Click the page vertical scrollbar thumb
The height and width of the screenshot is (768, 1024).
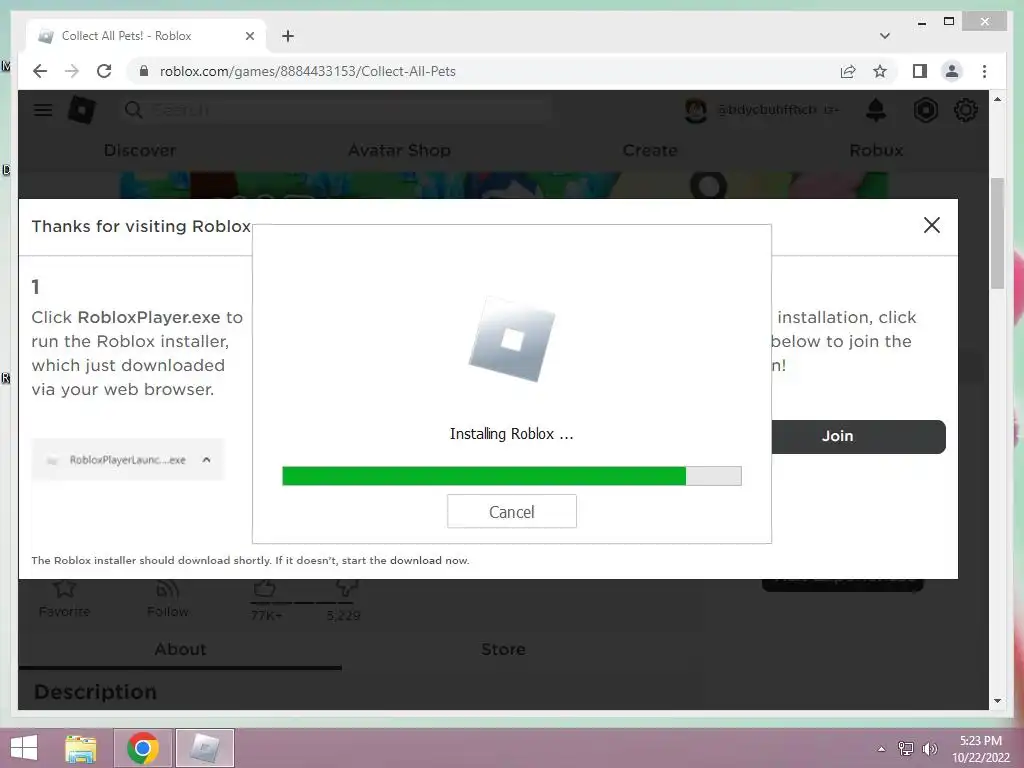pyautogui.click(x=997, y=232)
